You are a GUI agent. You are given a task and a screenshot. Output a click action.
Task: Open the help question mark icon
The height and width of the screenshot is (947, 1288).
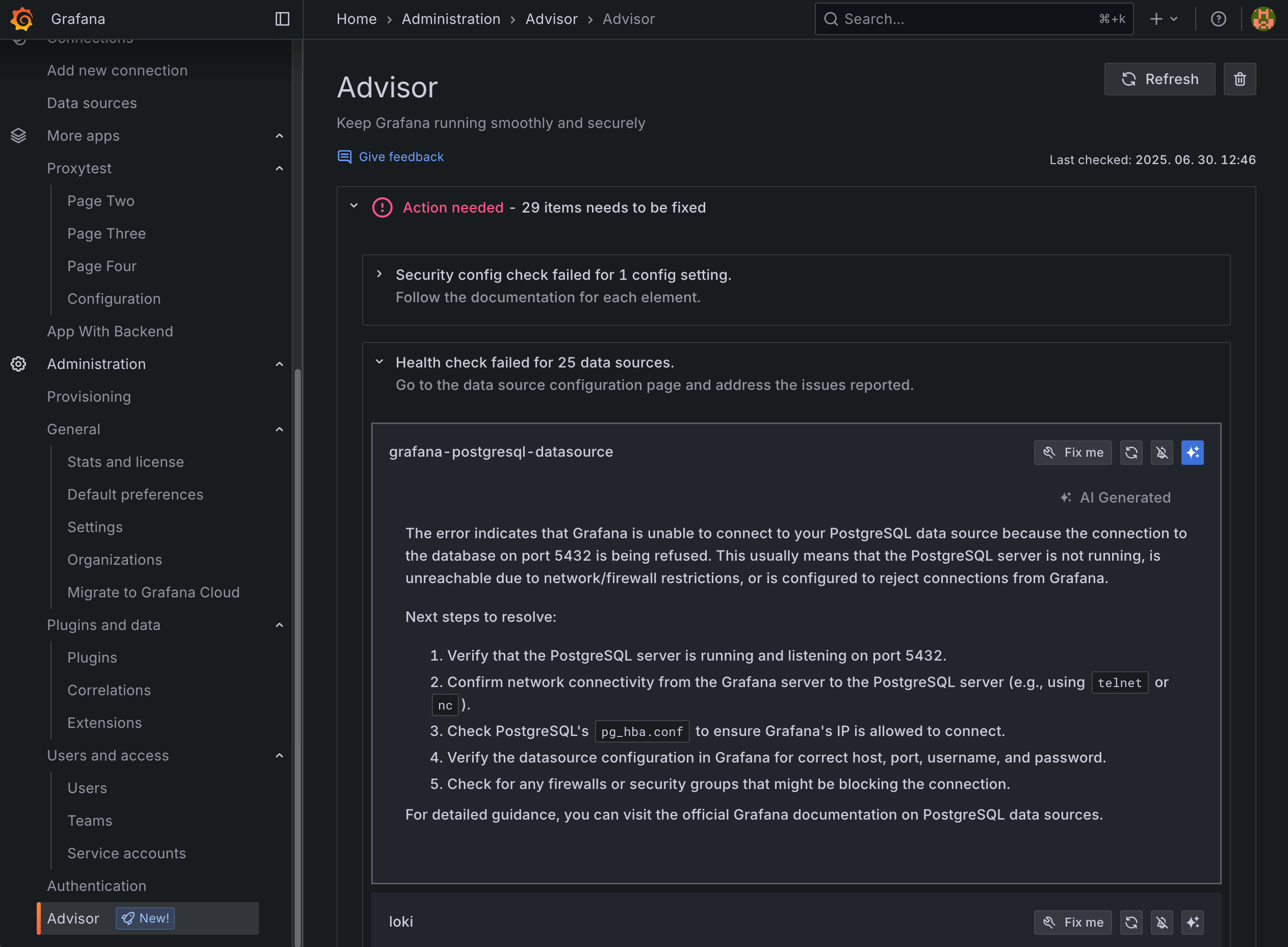pos(1218,18)
